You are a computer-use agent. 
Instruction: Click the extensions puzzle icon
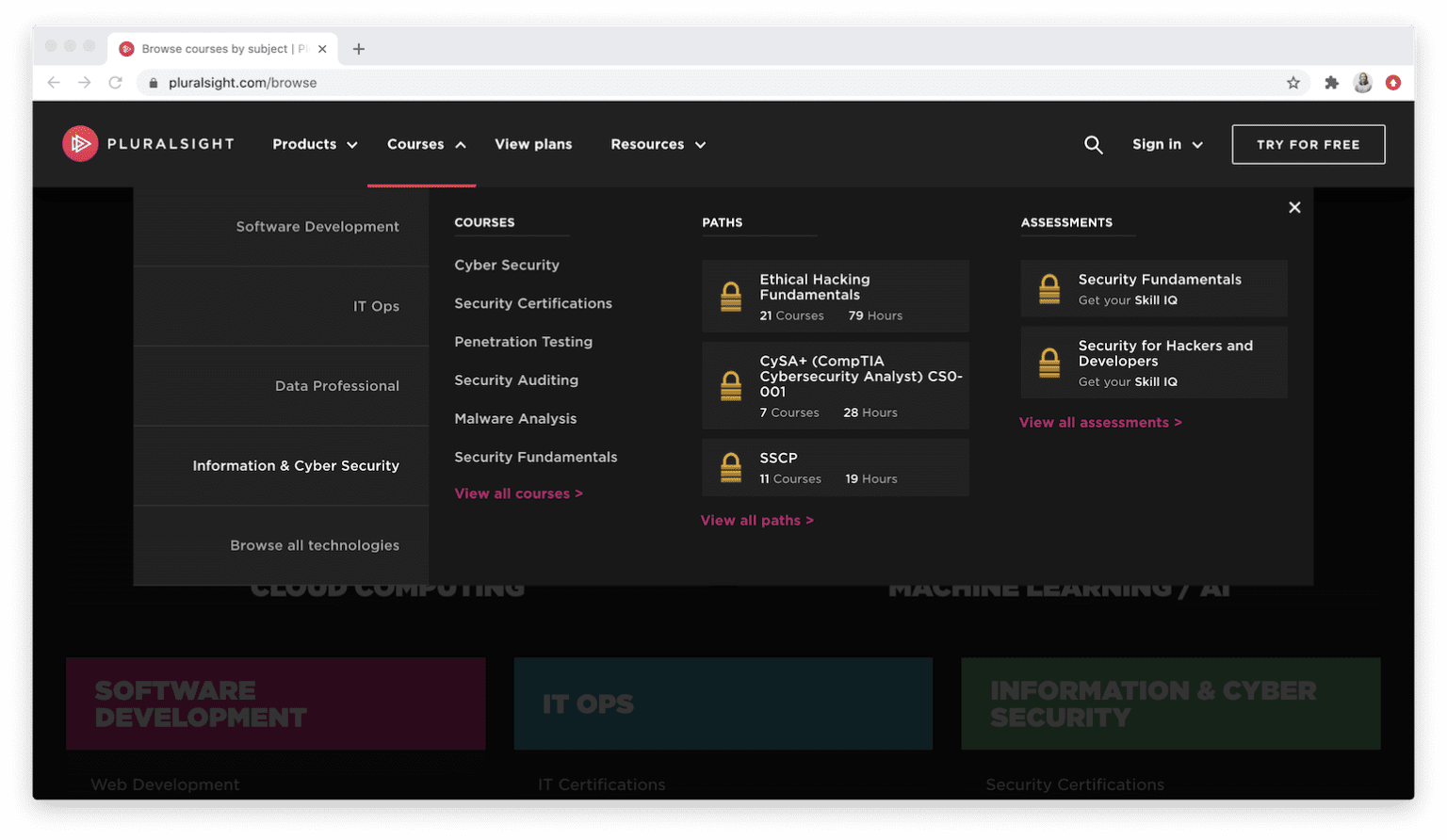(x=1331, y=82)
